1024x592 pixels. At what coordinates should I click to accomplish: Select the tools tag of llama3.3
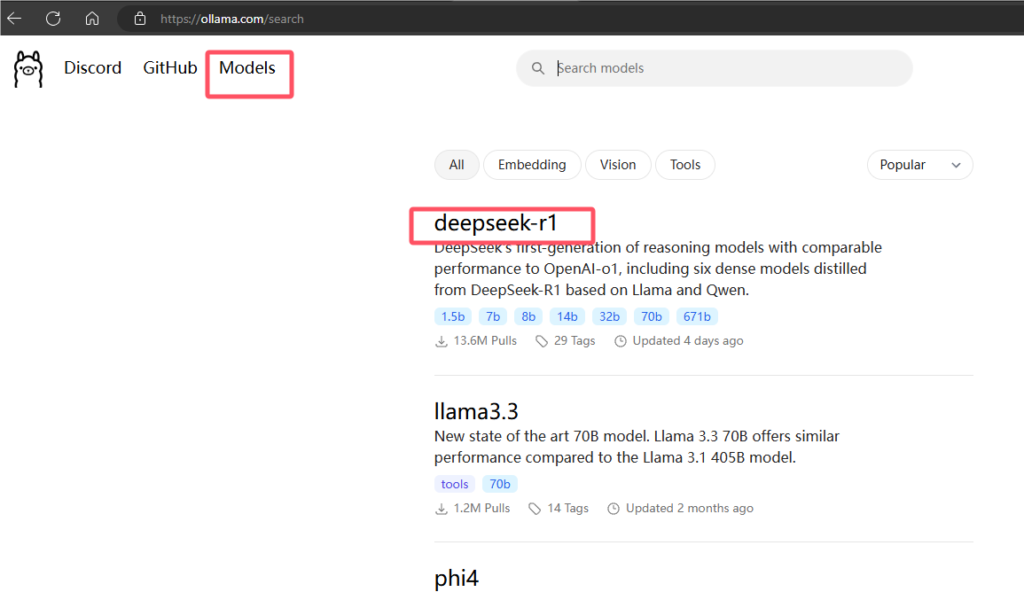[455, 484]
